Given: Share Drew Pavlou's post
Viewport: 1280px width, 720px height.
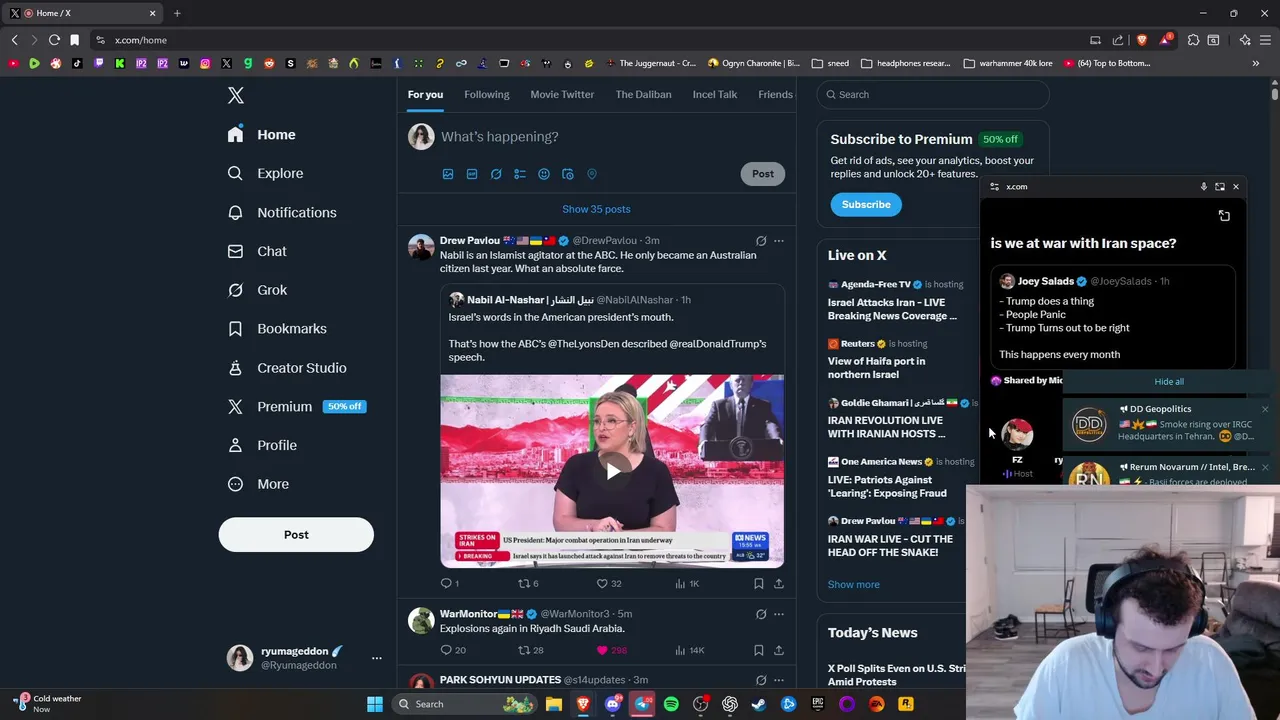Looking at the screenshot, I should tap(779, 583).
